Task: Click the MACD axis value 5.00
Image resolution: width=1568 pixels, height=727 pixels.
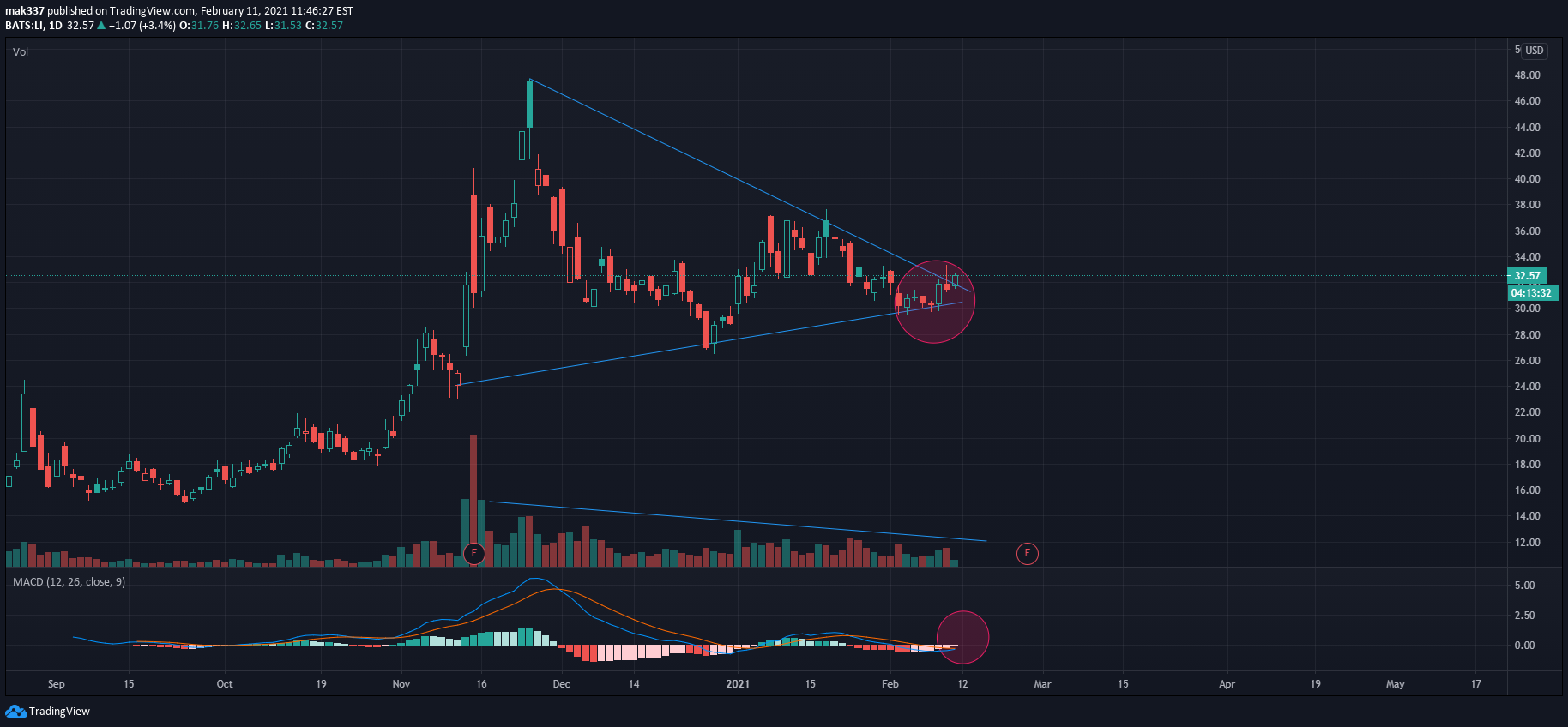Action: tap(1524, 586)
